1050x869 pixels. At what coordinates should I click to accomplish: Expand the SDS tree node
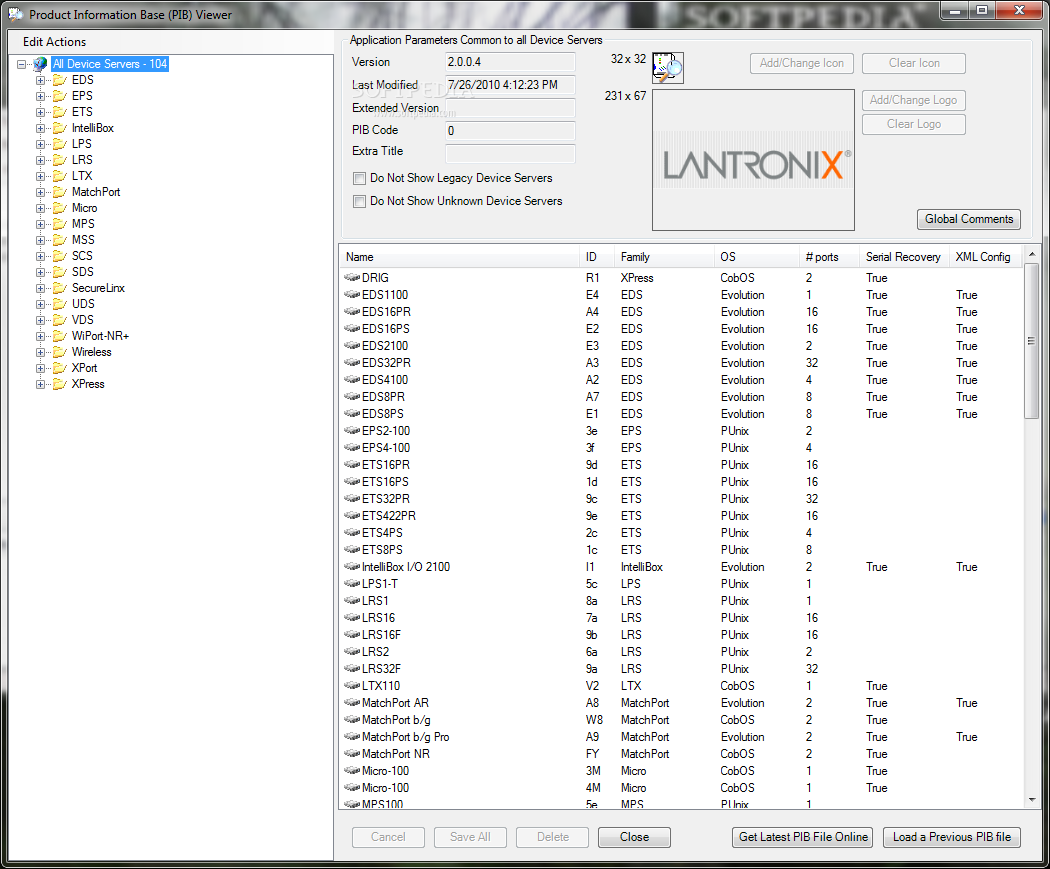(40, 272)
